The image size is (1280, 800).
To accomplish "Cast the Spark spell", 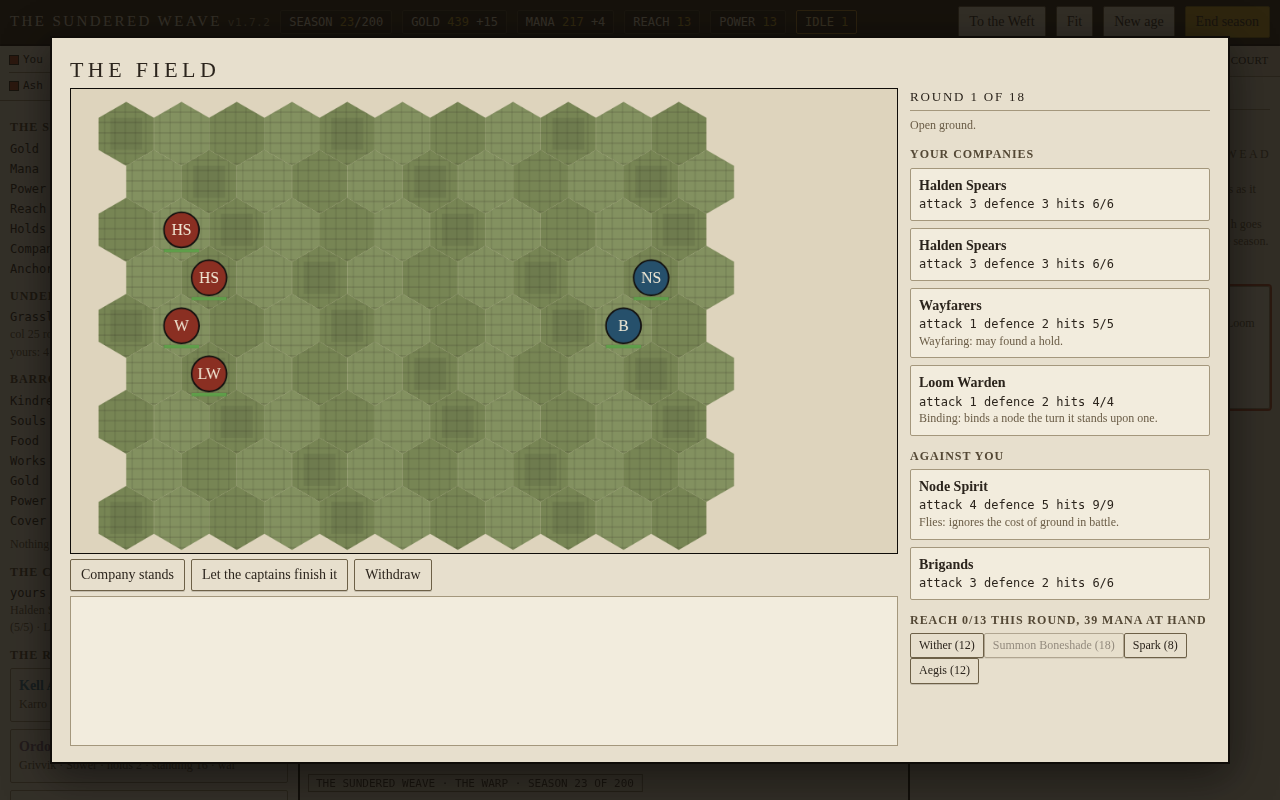I will (1155, 645).
